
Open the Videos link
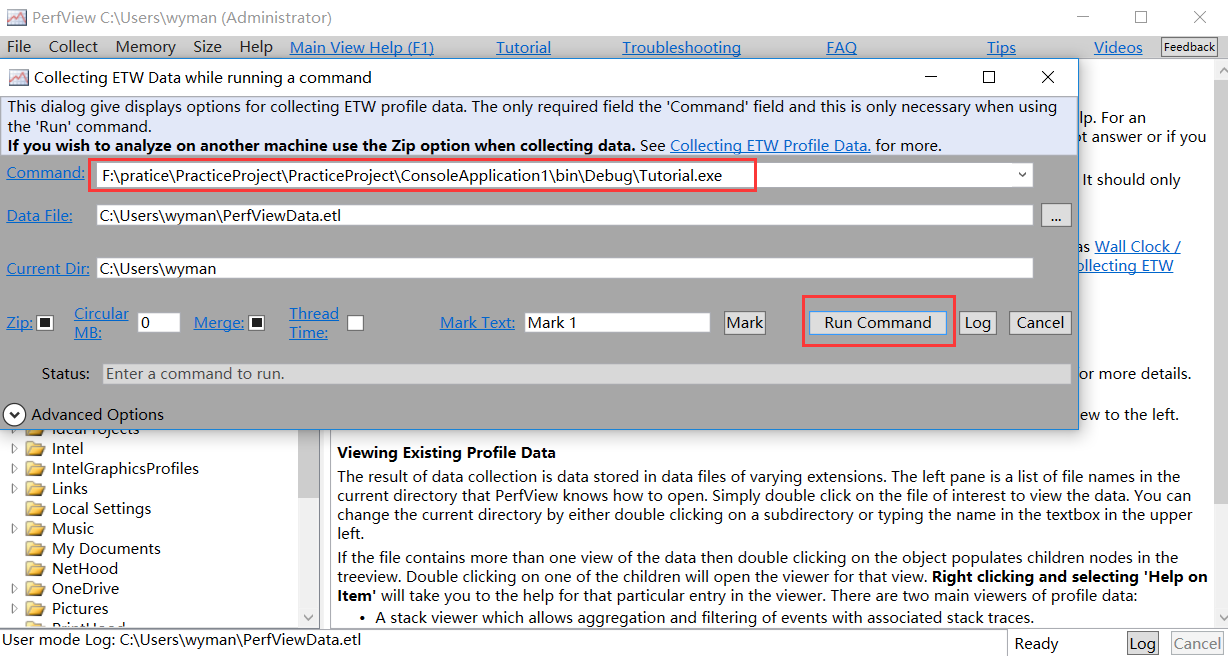1118,47
